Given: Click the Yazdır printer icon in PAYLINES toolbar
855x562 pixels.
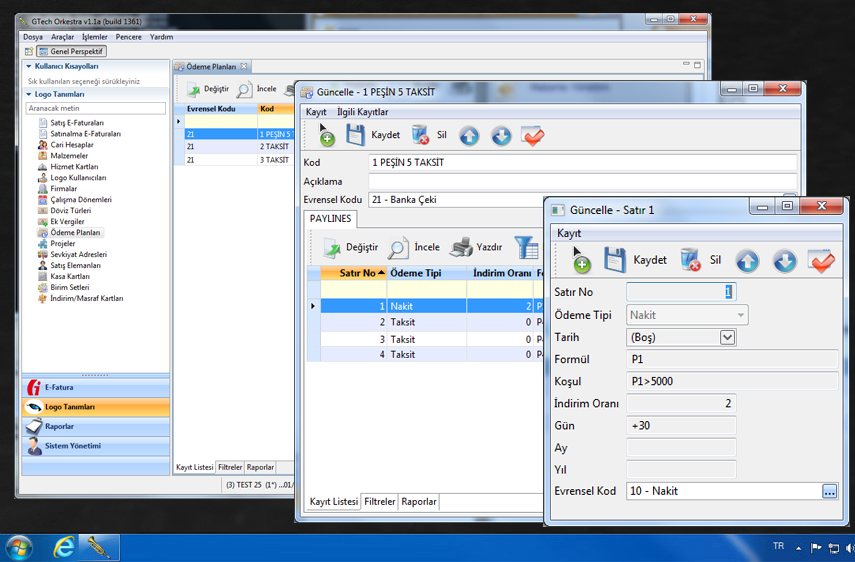Looking at the screenshot, I should click(461, 247).
